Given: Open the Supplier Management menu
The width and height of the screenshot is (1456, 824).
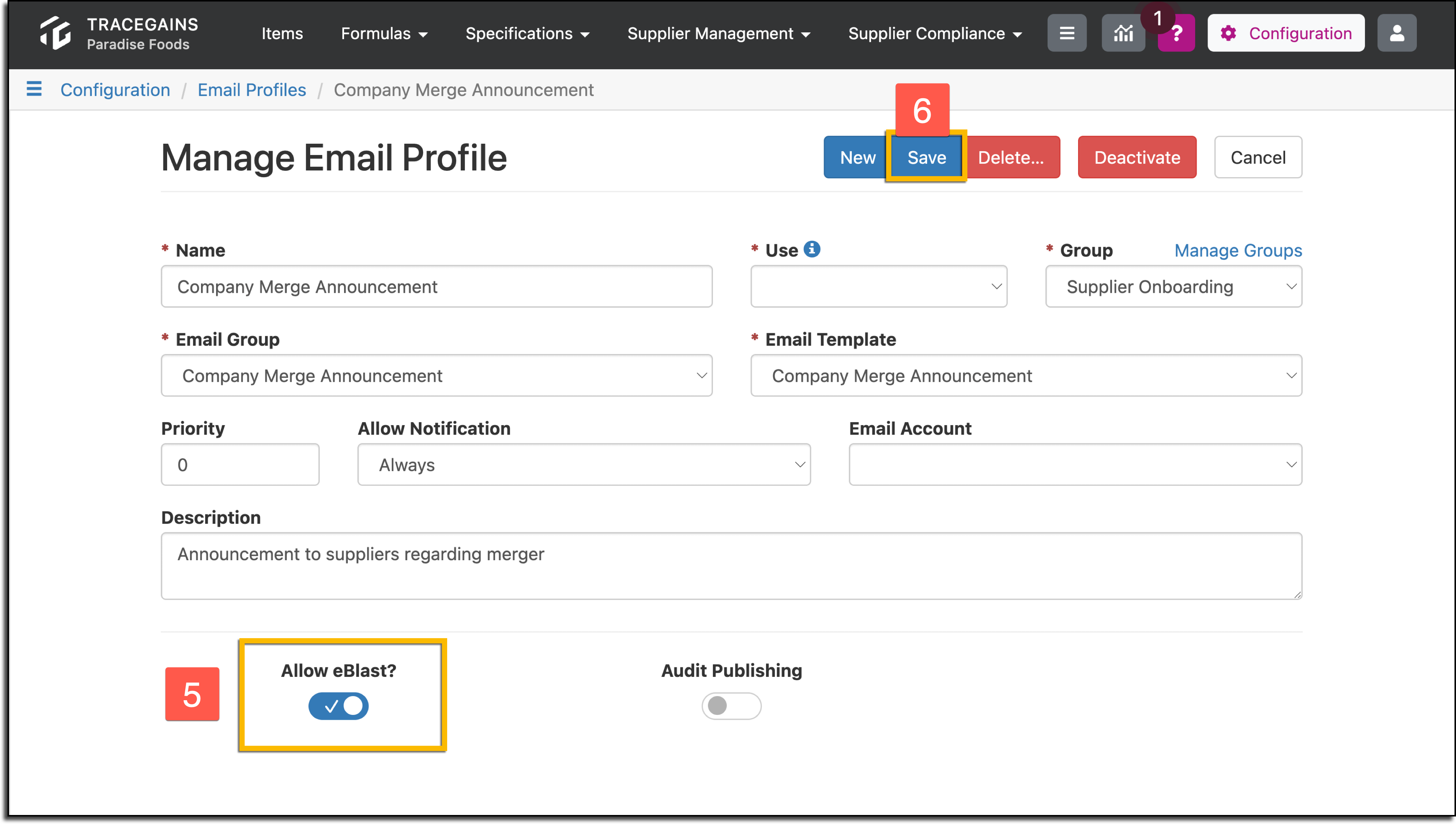Looking at the screenshot, I should pyautogui.click(x=718, y=33).
